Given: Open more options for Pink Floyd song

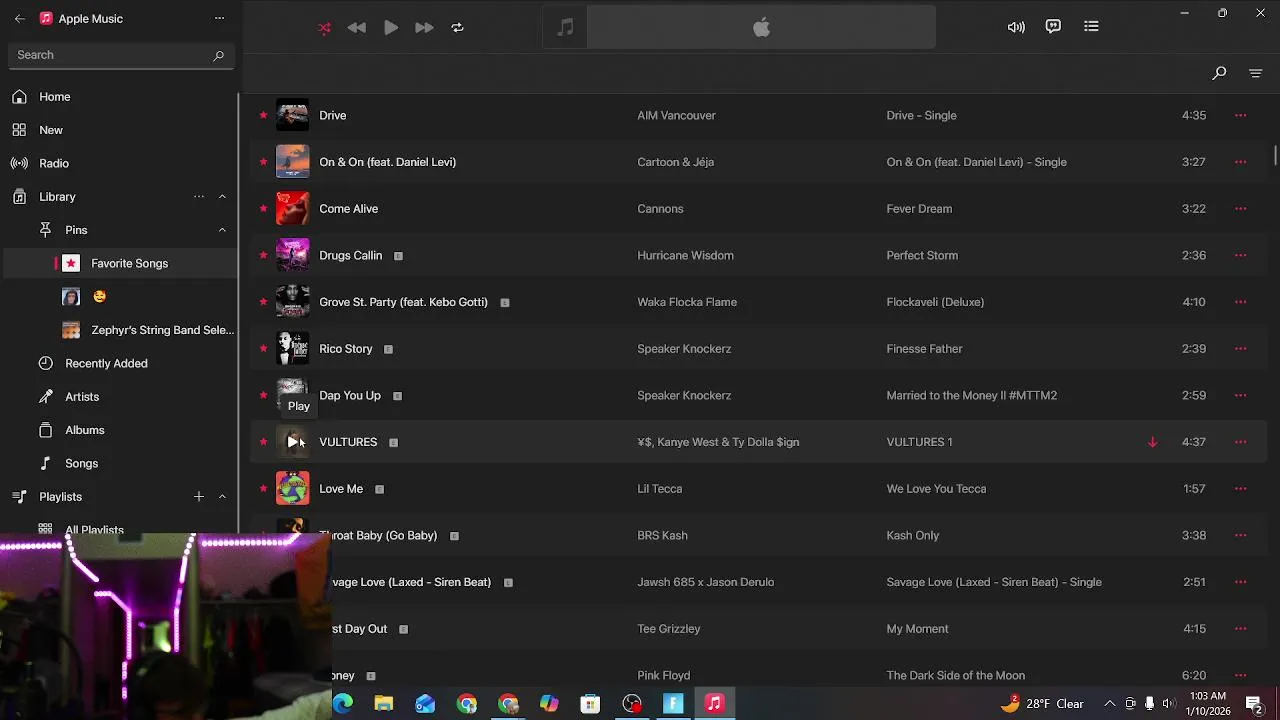Looking at the screenshot, I should (x=1240, y=675).
